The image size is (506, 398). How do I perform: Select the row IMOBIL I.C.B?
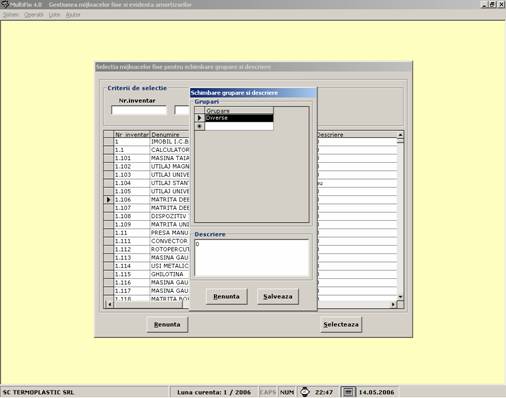pos(170,142)
